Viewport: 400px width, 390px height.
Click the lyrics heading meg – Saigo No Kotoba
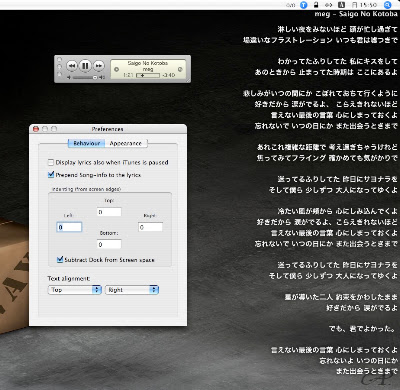coord(356,14)
